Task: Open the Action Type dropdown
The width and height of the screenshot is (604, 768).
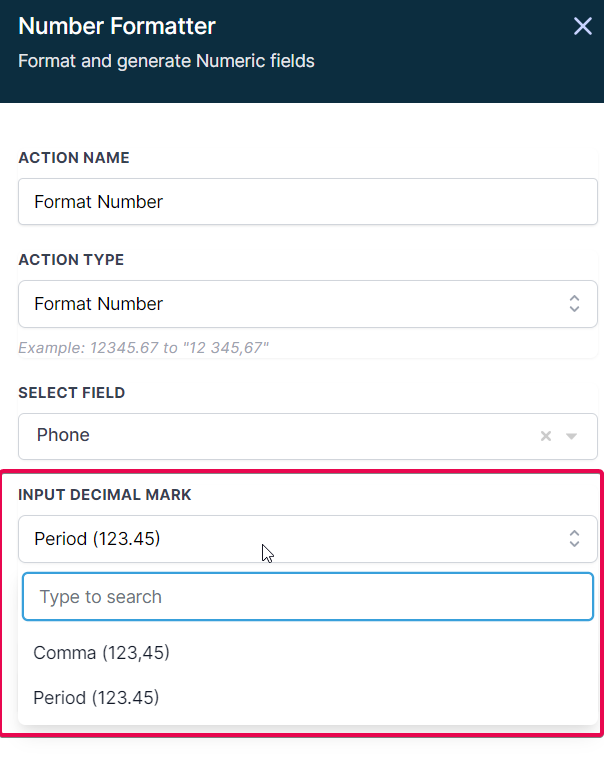Action: click(308, 304)
